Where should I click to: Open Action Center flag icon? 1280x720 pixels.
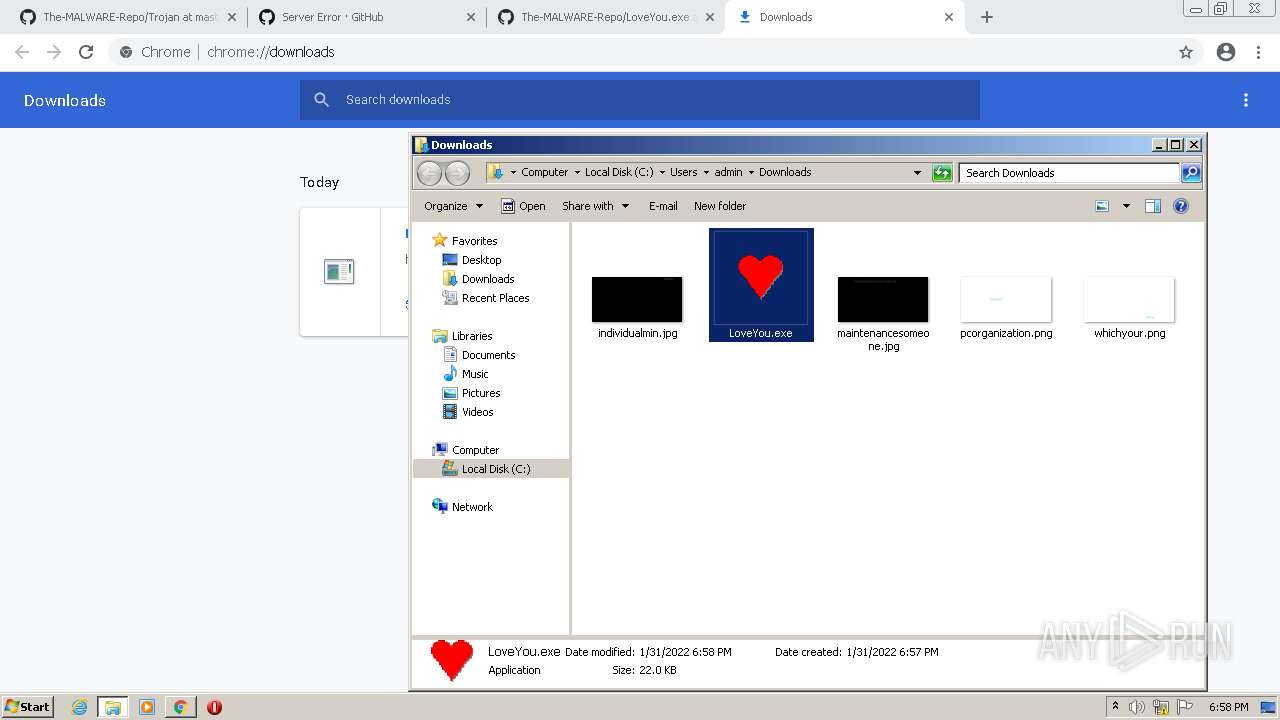pyautogui.click(x=1184, y=707)
